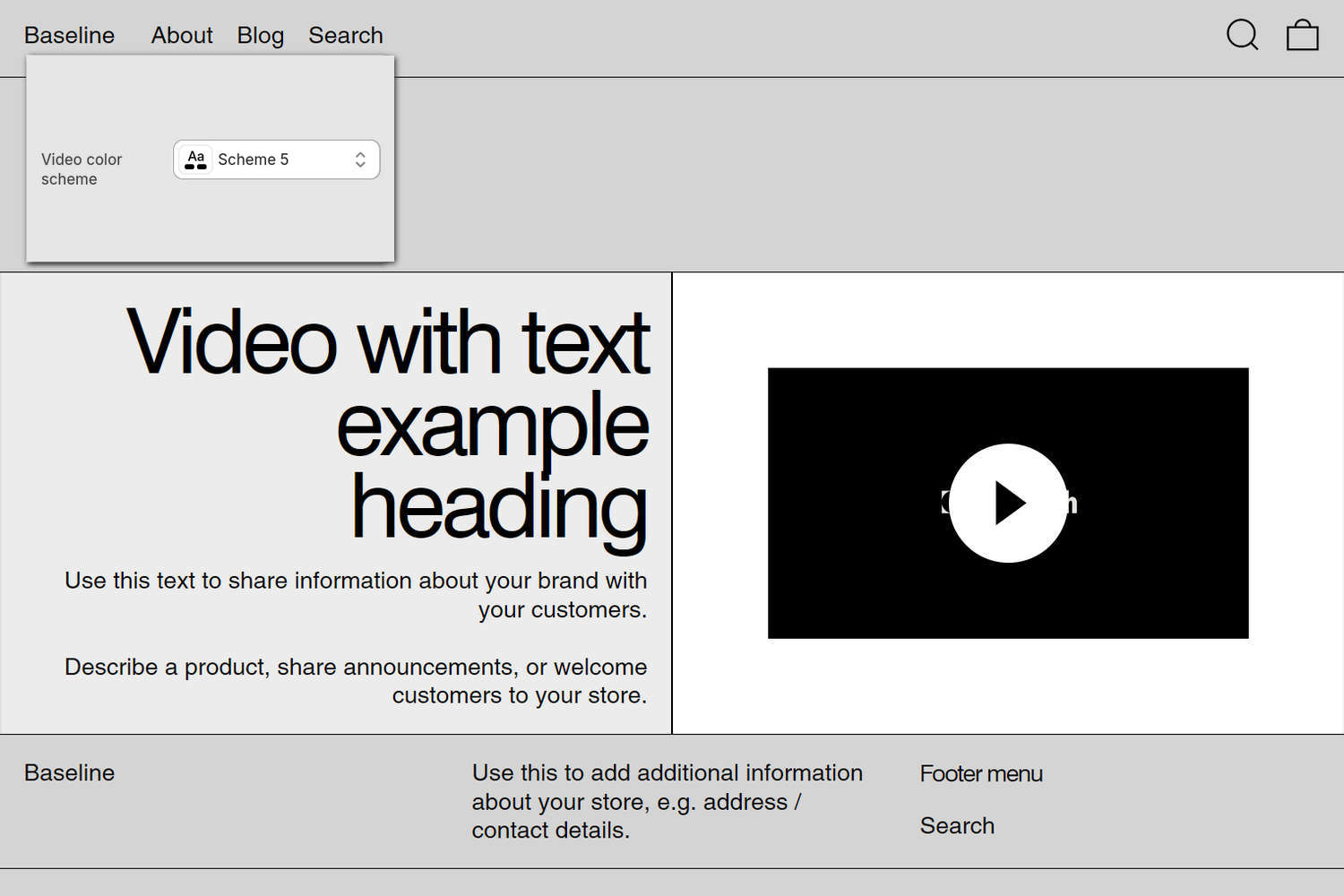Select Search in the header navigation

346,35
